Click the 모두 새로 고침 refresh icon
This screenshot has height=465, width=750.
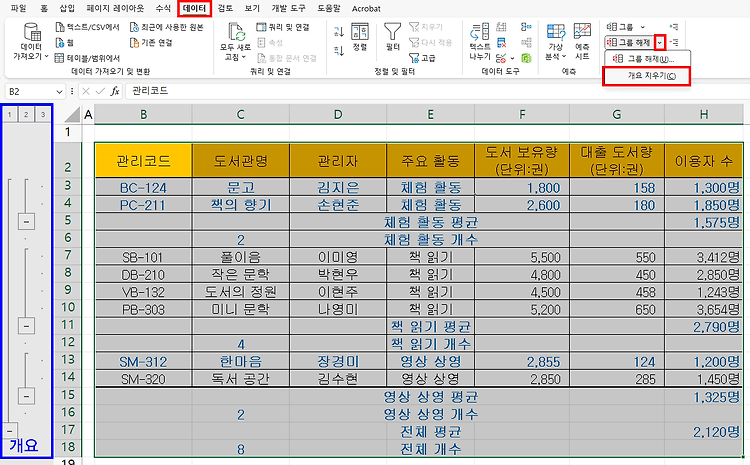[x=236, y=33]
